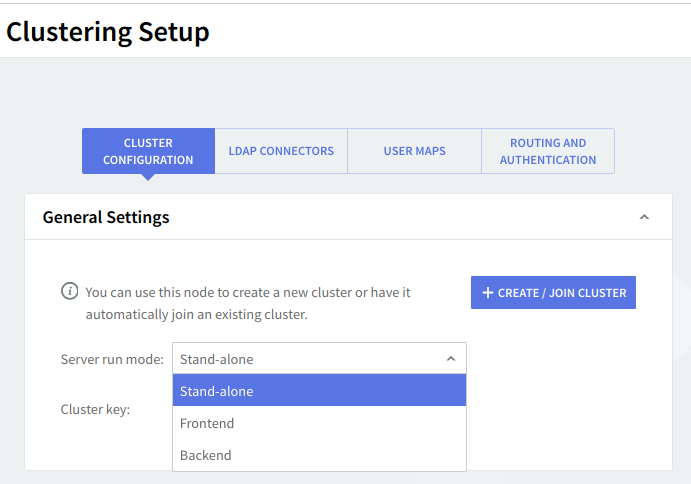
Task: Click the Clustering Setup page title
Action: (108, 31)
